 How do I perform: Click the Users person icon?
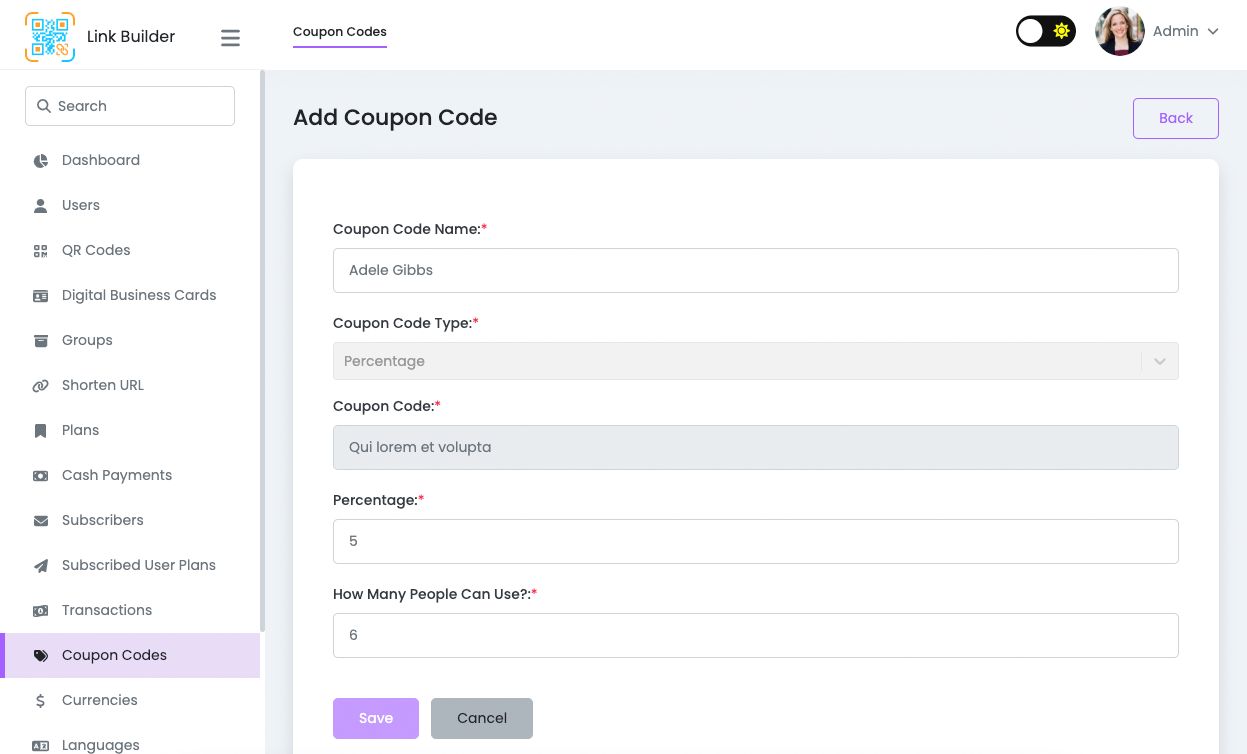coord(41,206)
